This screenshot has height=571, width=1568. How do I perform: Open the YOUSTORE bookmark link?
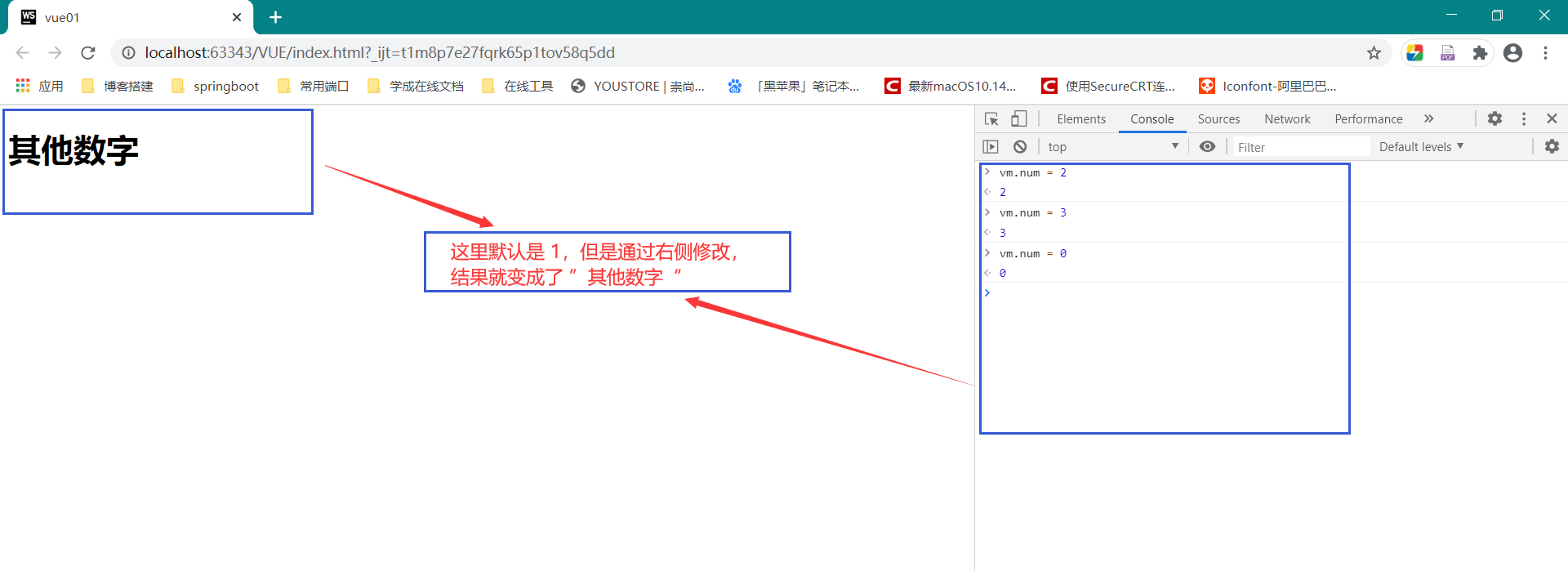pyautogui.click(x=638, y=87)
